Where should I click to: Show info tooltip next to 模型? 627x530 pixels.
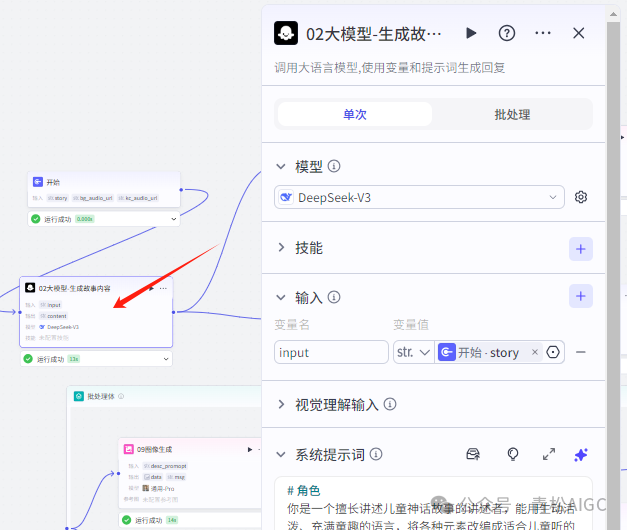(x=334, y=166)
